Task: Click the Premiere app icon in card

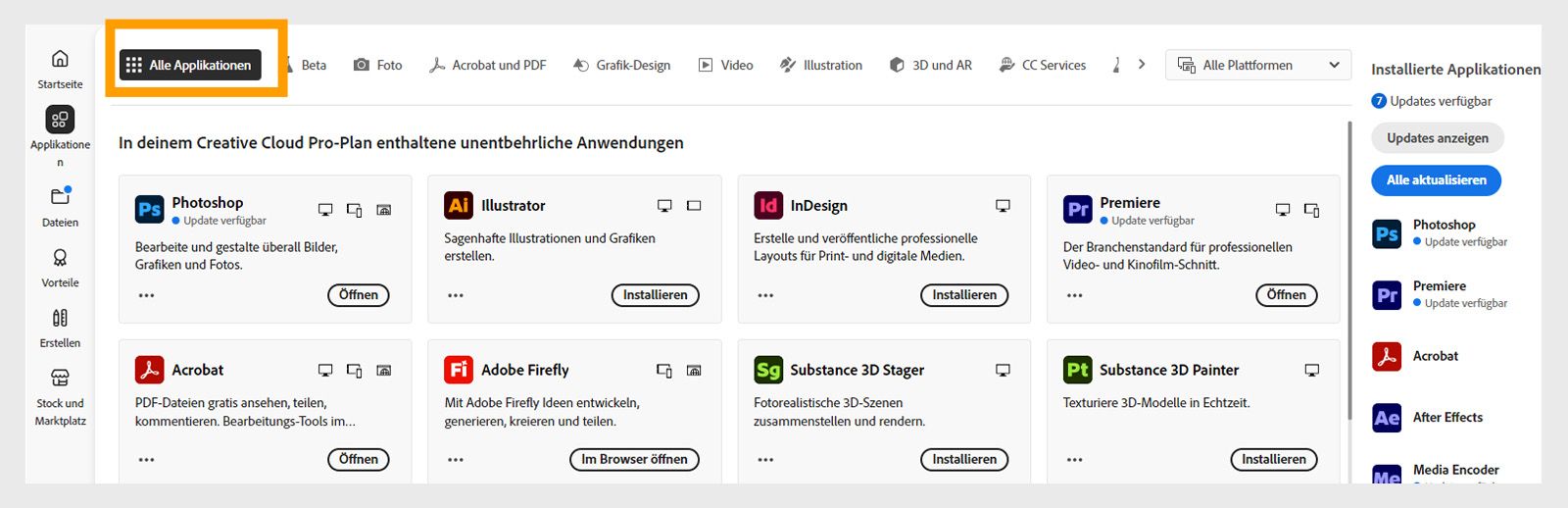Action: click(x=1078, y=208)
